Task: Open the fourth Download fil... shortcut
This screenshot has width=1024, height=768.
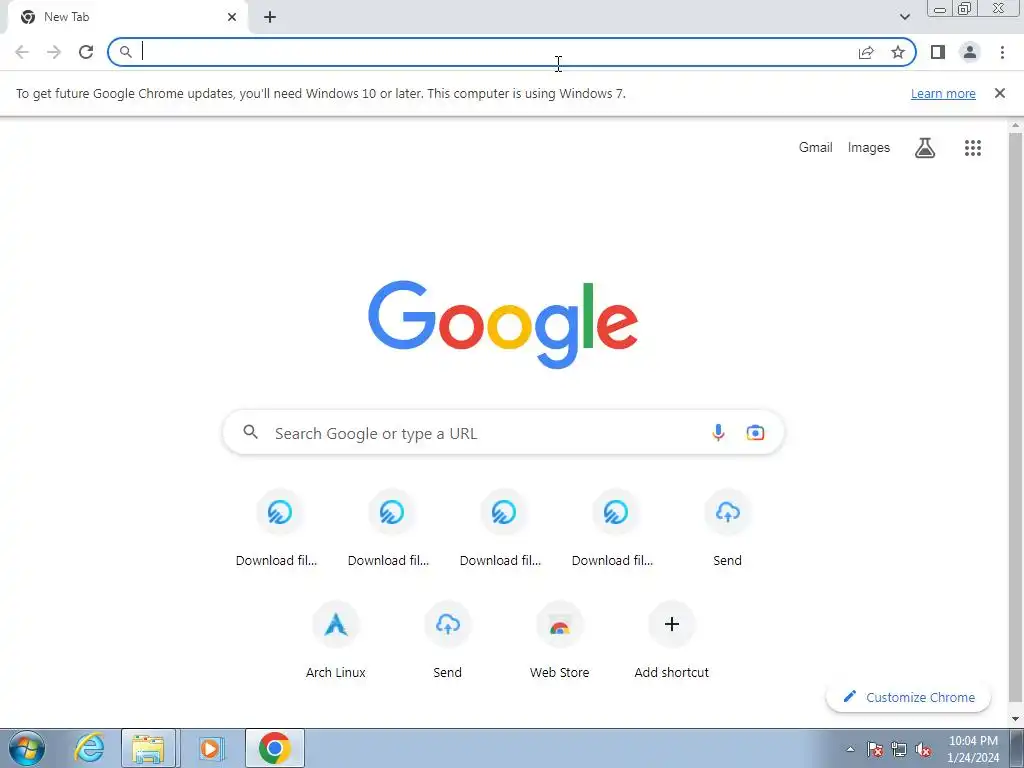Action: (x=615, y=529)
